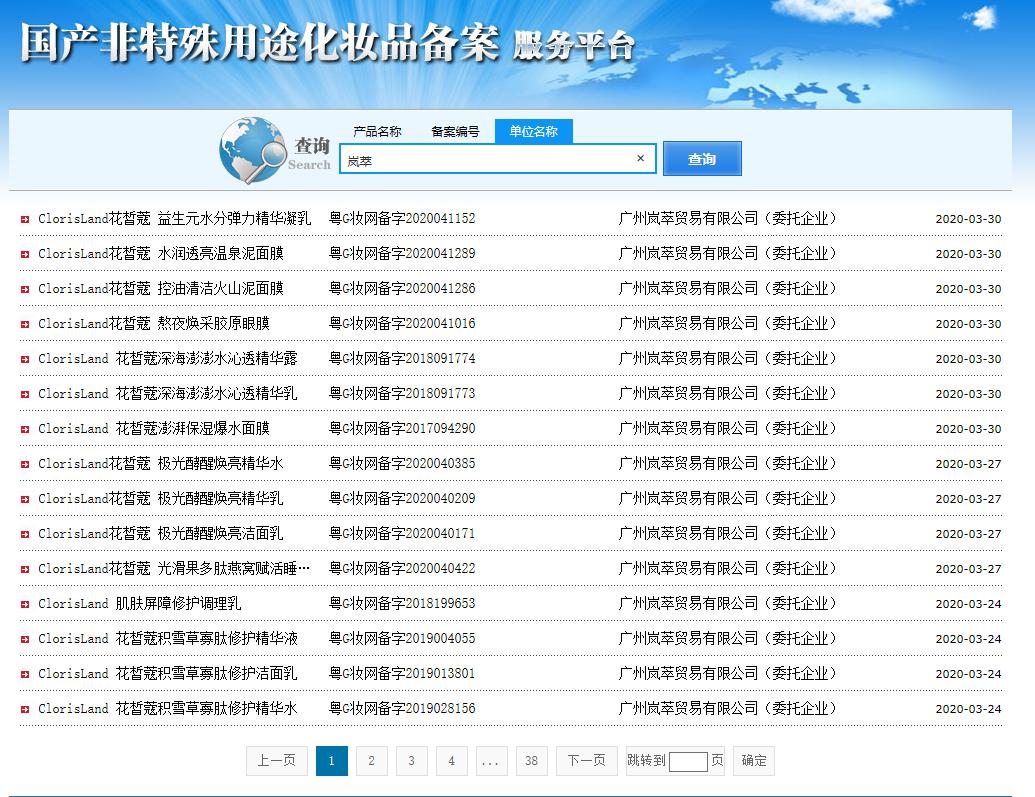Screen dimensions: 1035x797
Task: Clear the search box using the × icon
Action: click(x=640, y=158)
